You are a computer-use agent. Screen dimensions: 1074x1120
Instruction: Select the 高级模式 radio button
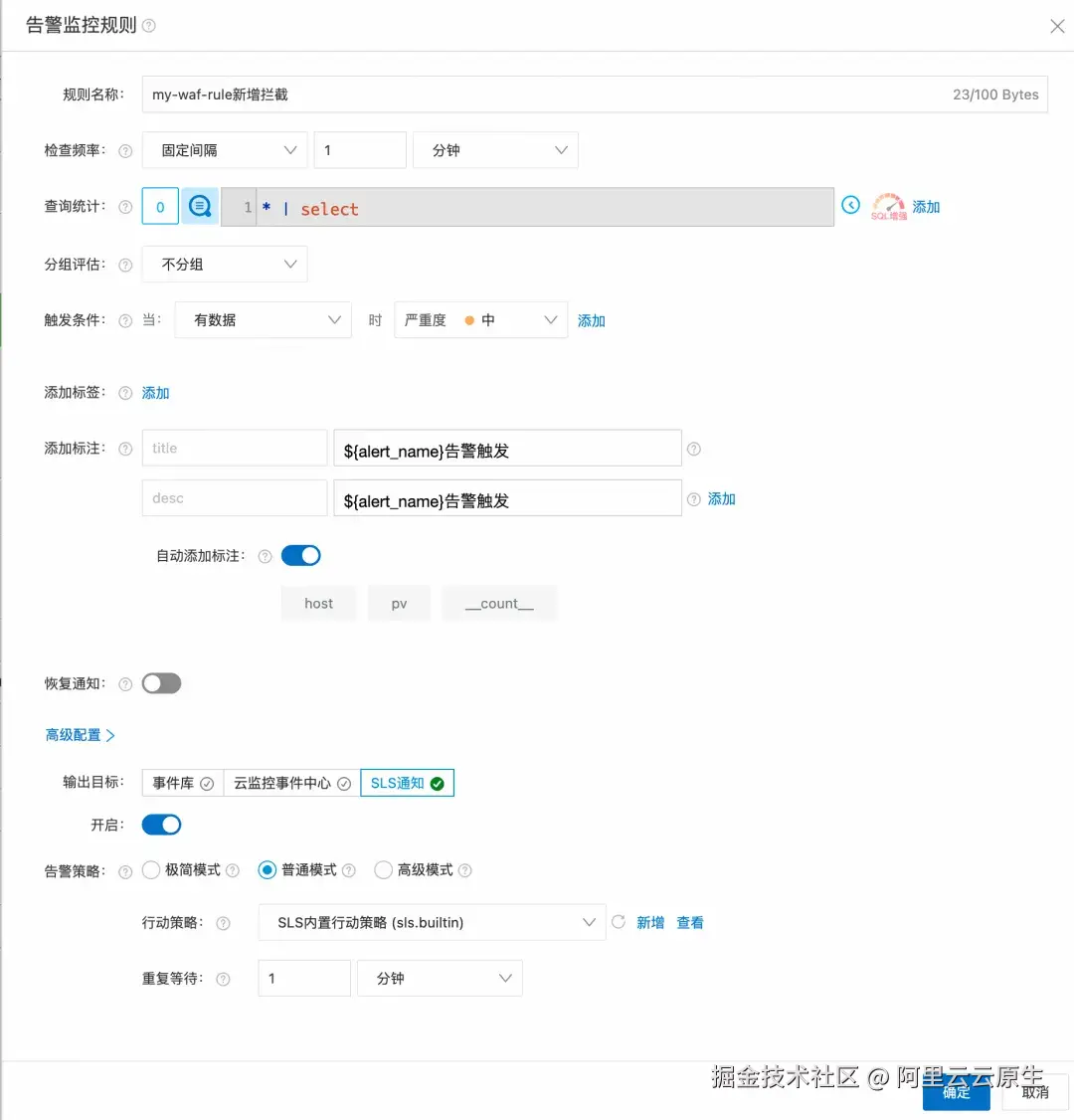(383, 869)
